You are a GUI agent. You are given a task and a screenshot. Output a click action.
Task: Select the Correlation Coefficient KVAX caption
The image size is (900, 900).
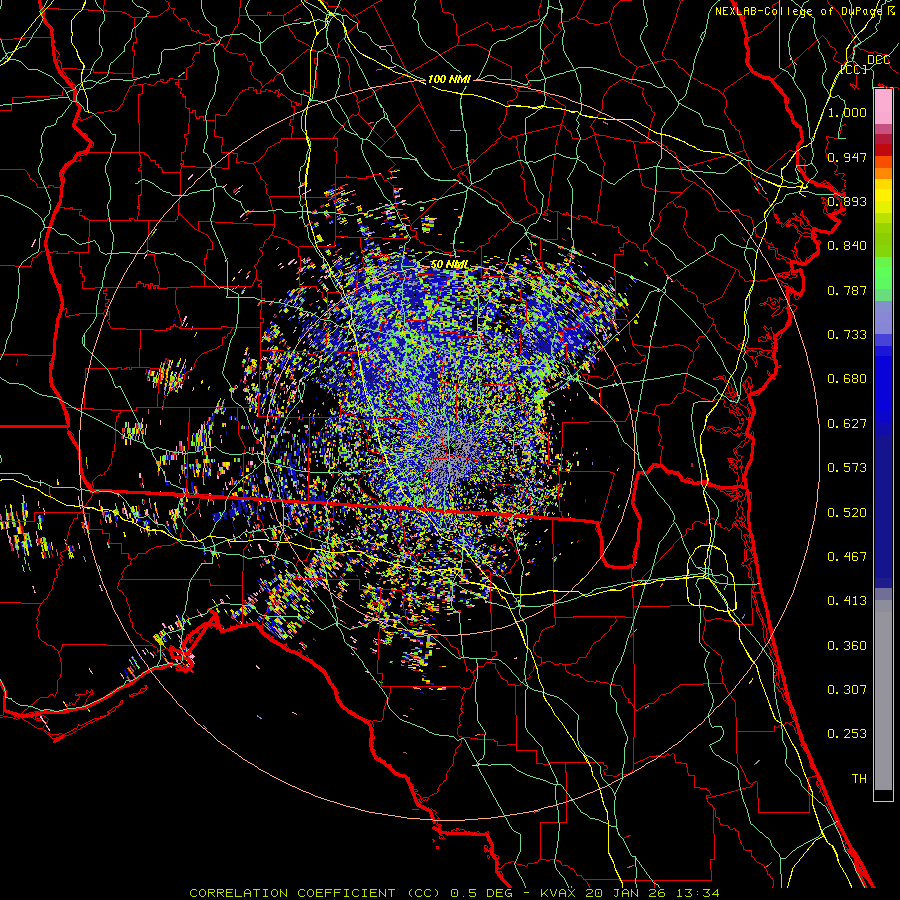coord(454,893)
